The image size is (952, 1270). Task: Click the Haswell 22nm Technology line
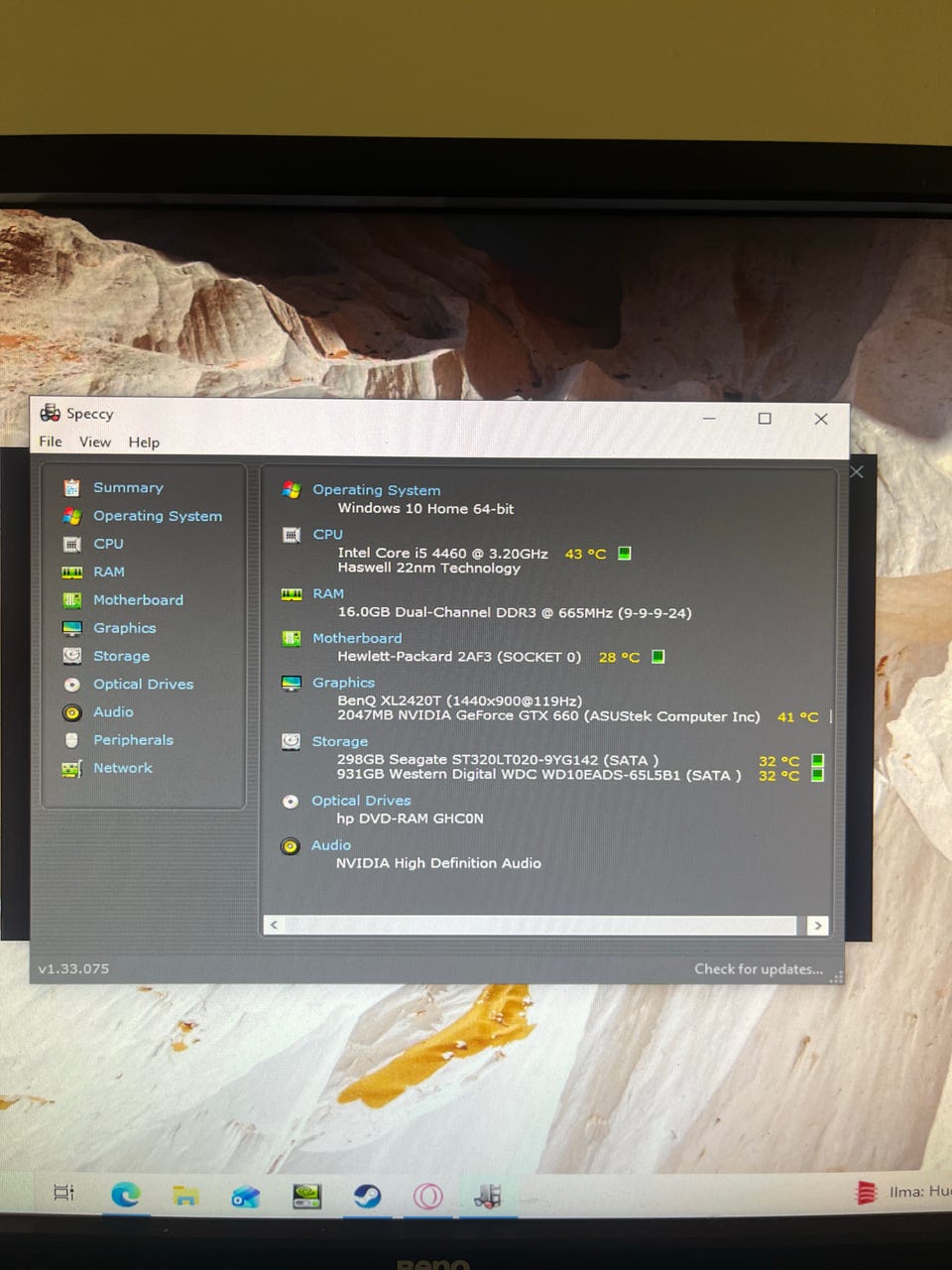428,568
